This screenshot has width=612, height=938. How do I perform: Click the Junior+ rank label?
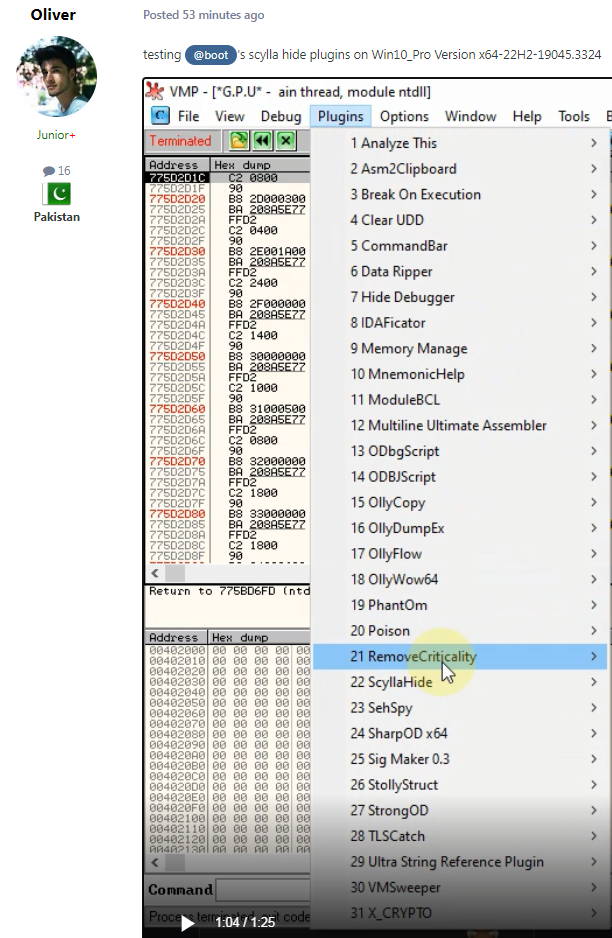[x=56, y=135]
